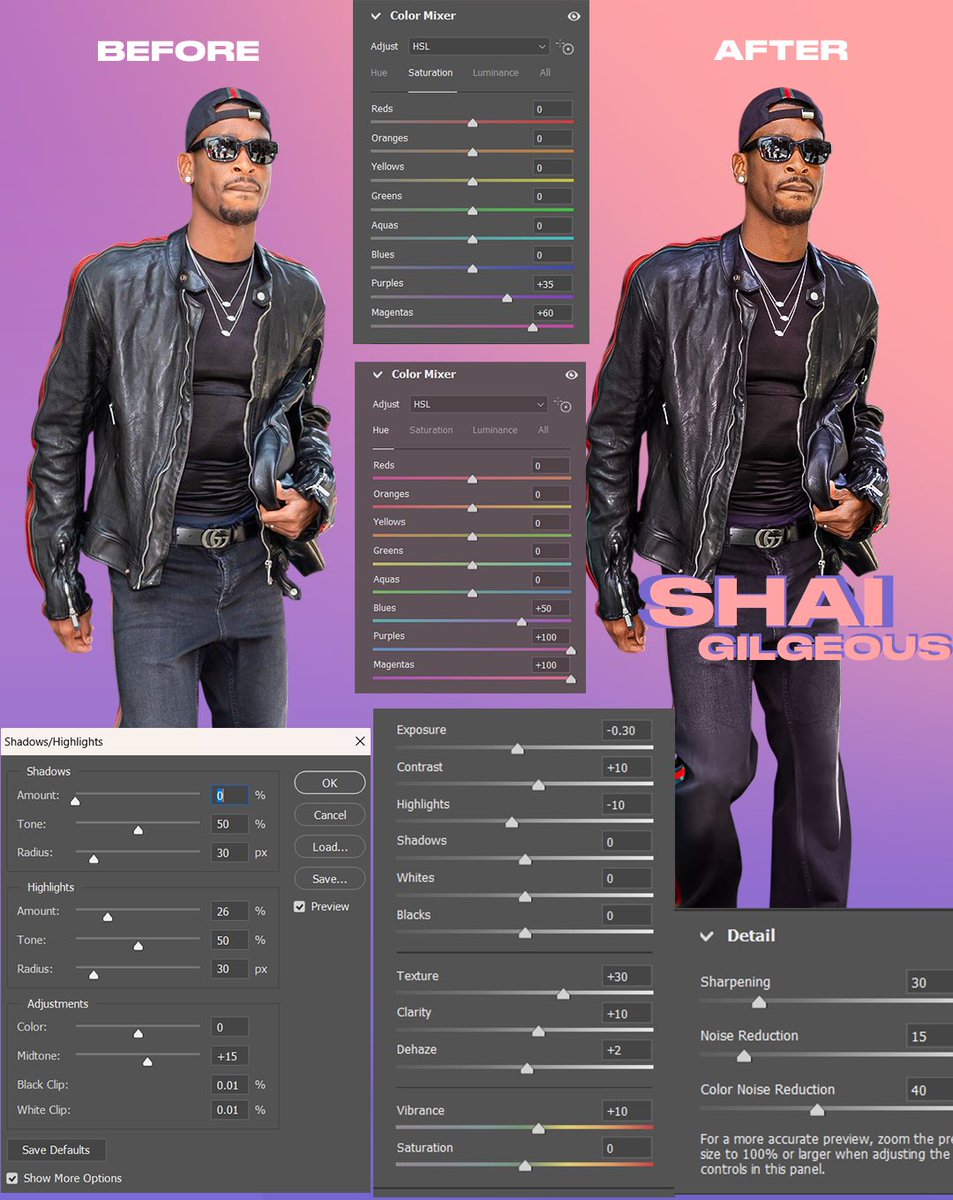The width and height of the screenshot is (953, 1200).
Task: Open Adjust HSL dropdown in upper Color Mixer
Action: click(x=479, y=46)
